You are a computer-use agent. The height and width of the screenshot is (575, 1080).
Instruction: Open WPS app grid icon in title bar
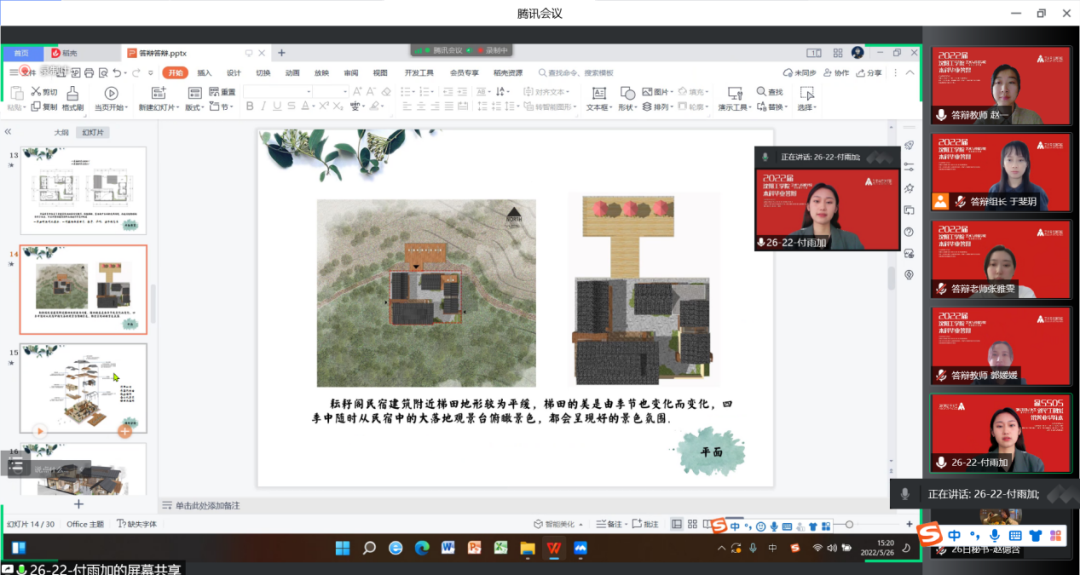tap(838, 53)
